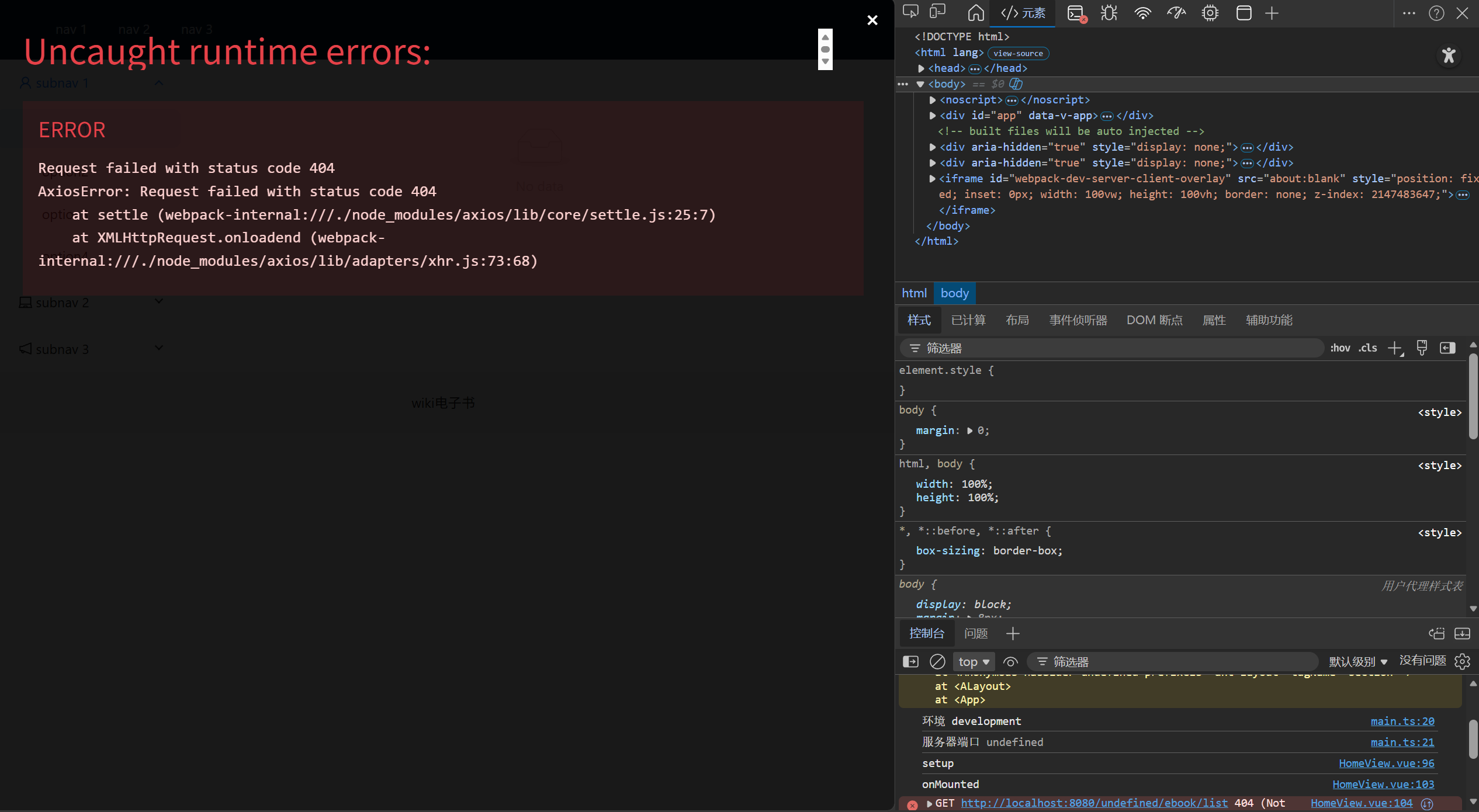Open HomeView.vue:104 source link

(x=1362, y=803)
